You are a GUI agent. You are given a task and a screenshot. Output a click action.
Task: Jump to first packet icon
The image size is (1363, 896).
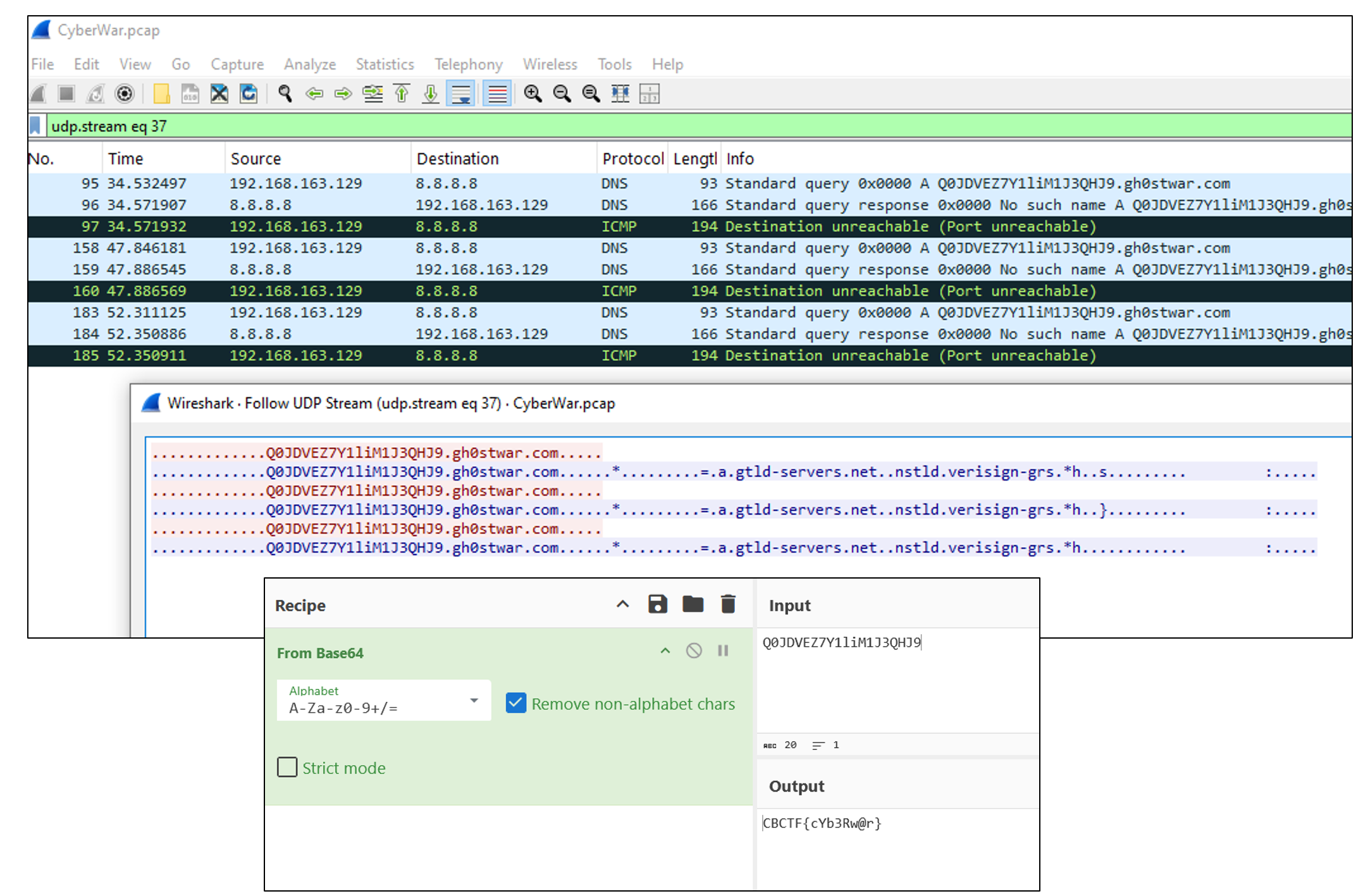[402, 94]
